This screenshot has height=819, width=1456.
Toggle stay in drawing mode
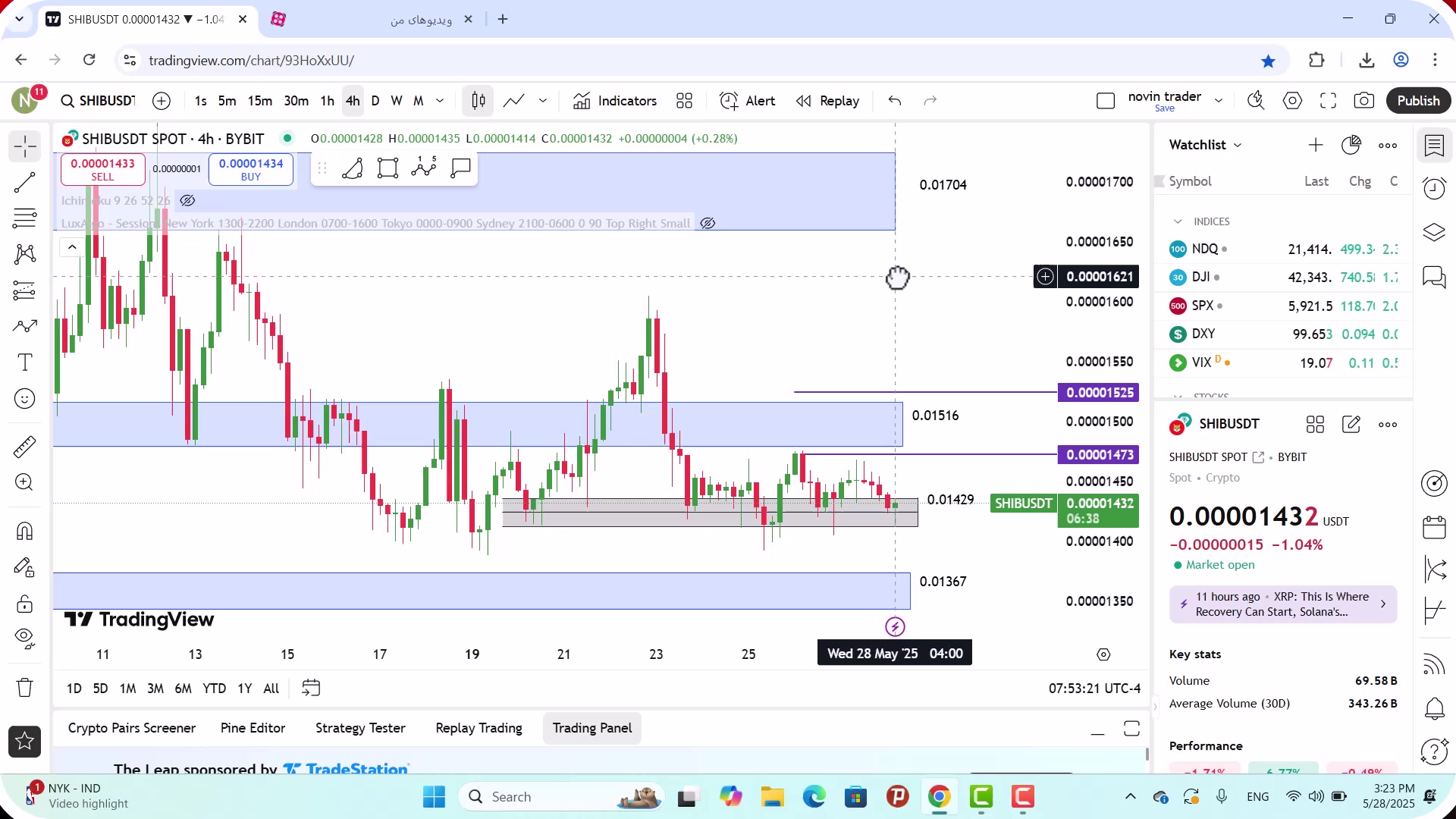24,567
